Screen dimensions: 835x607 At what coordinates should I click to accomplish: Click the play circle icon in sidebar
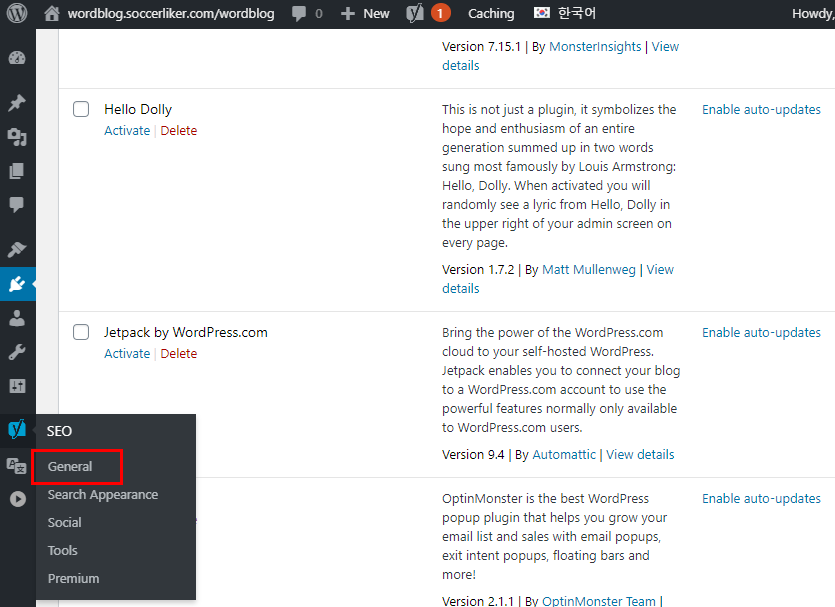click(18, 499)
